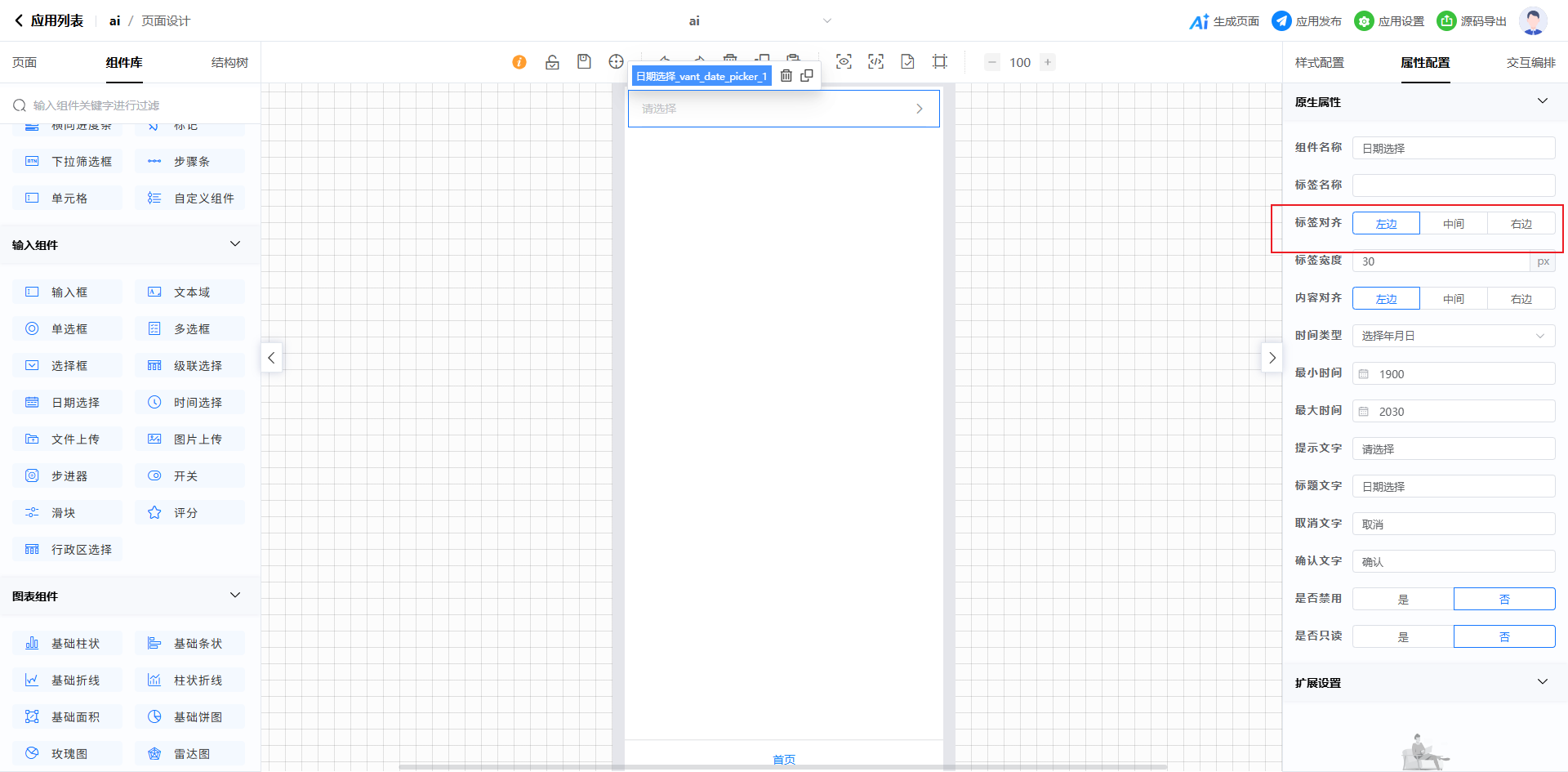This screenshot has height=772, width=1568.
Task: Collapse the 原生属性 section
Action: coord(1542,101)
